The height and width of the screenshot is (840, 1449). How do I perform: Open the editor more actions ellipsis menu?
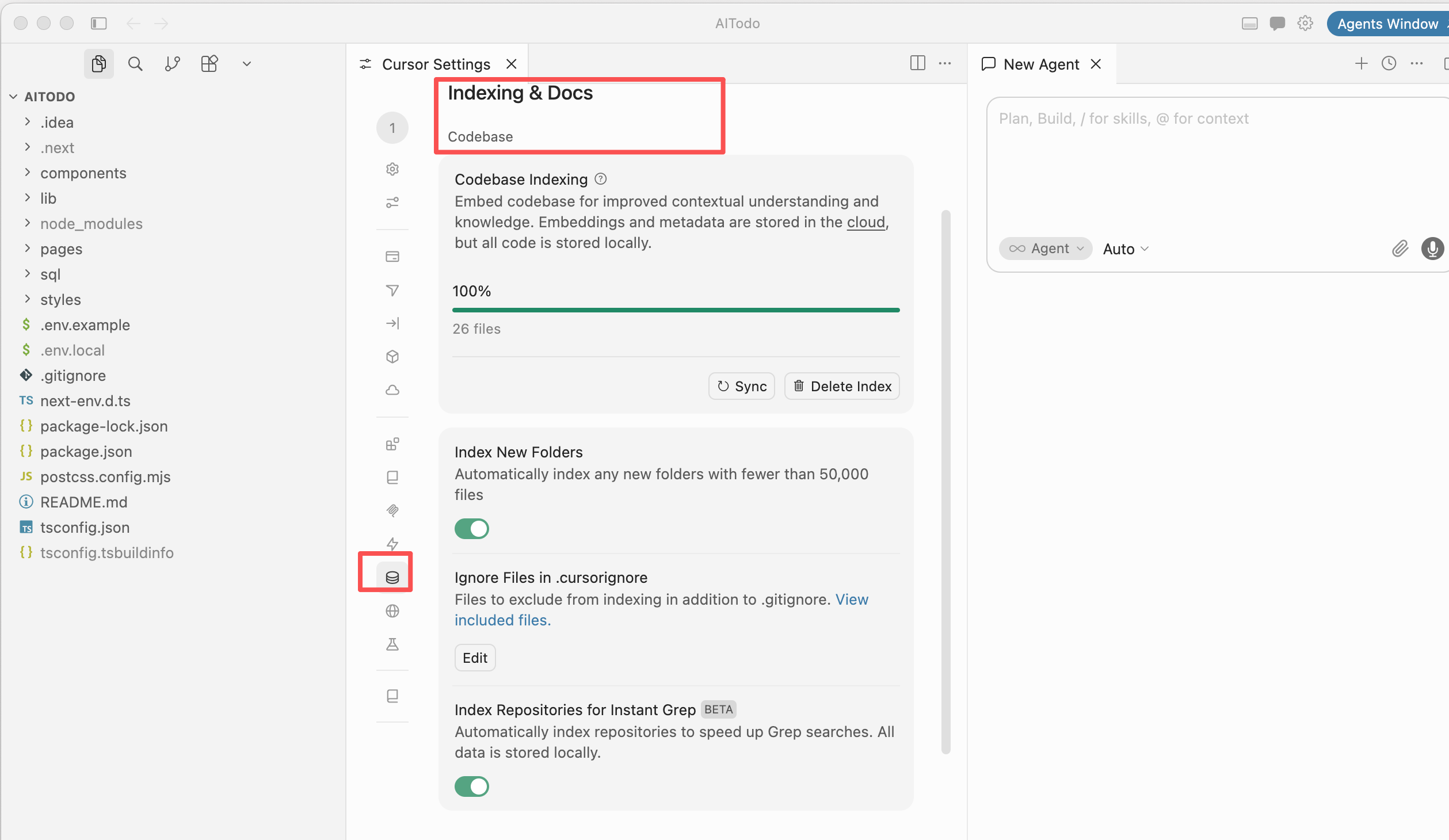tap(945, 63)
